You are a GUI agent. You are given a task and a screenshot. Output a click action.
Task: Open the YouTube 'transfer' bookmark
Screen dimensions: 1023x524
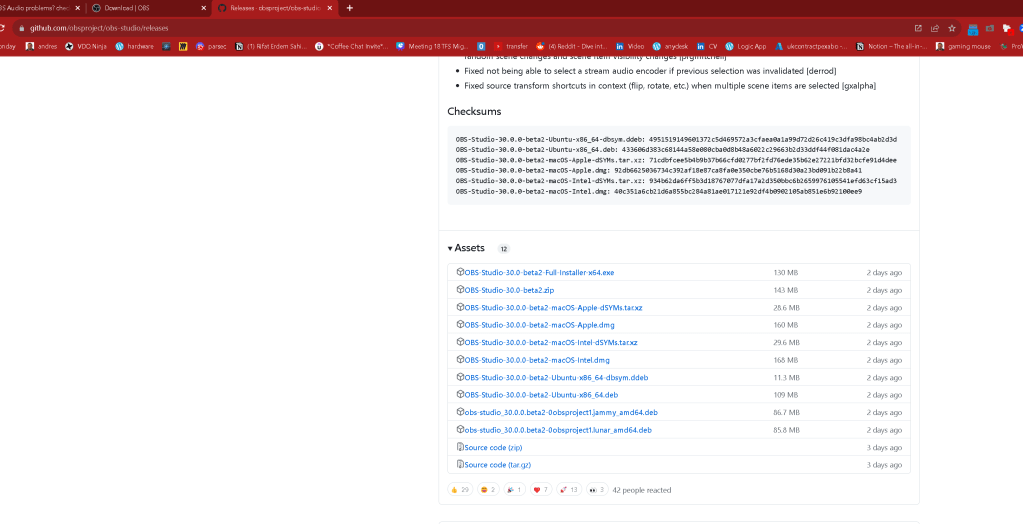pos(510,46)
